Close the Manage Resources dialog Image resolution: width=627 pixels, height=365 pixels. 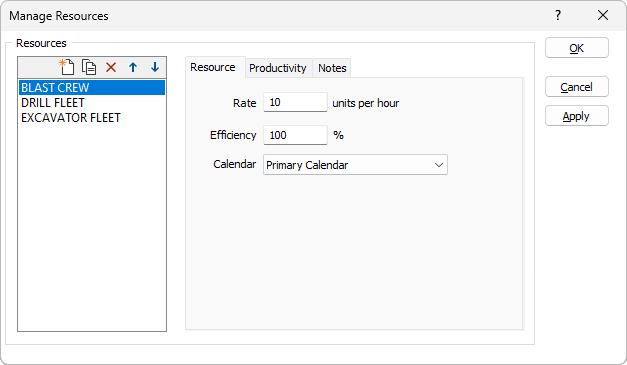coord(603,16)
